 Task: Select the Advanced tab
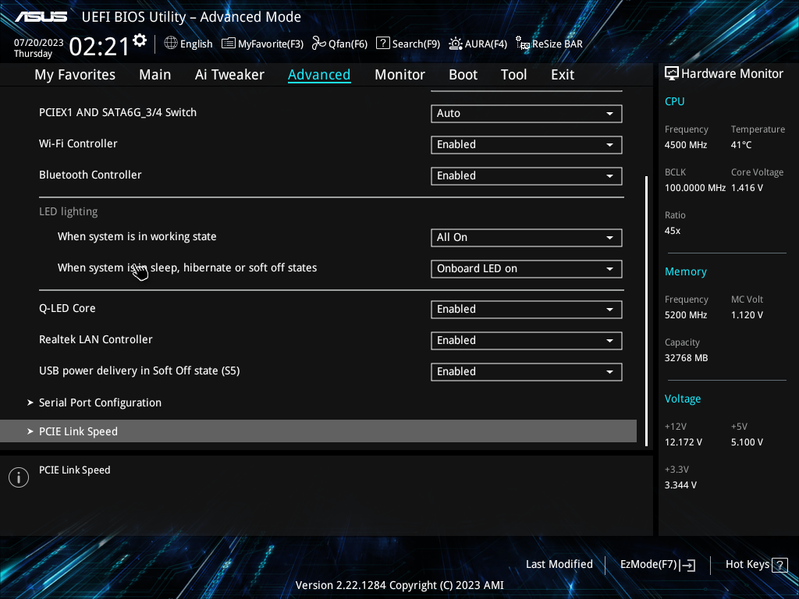319,75
